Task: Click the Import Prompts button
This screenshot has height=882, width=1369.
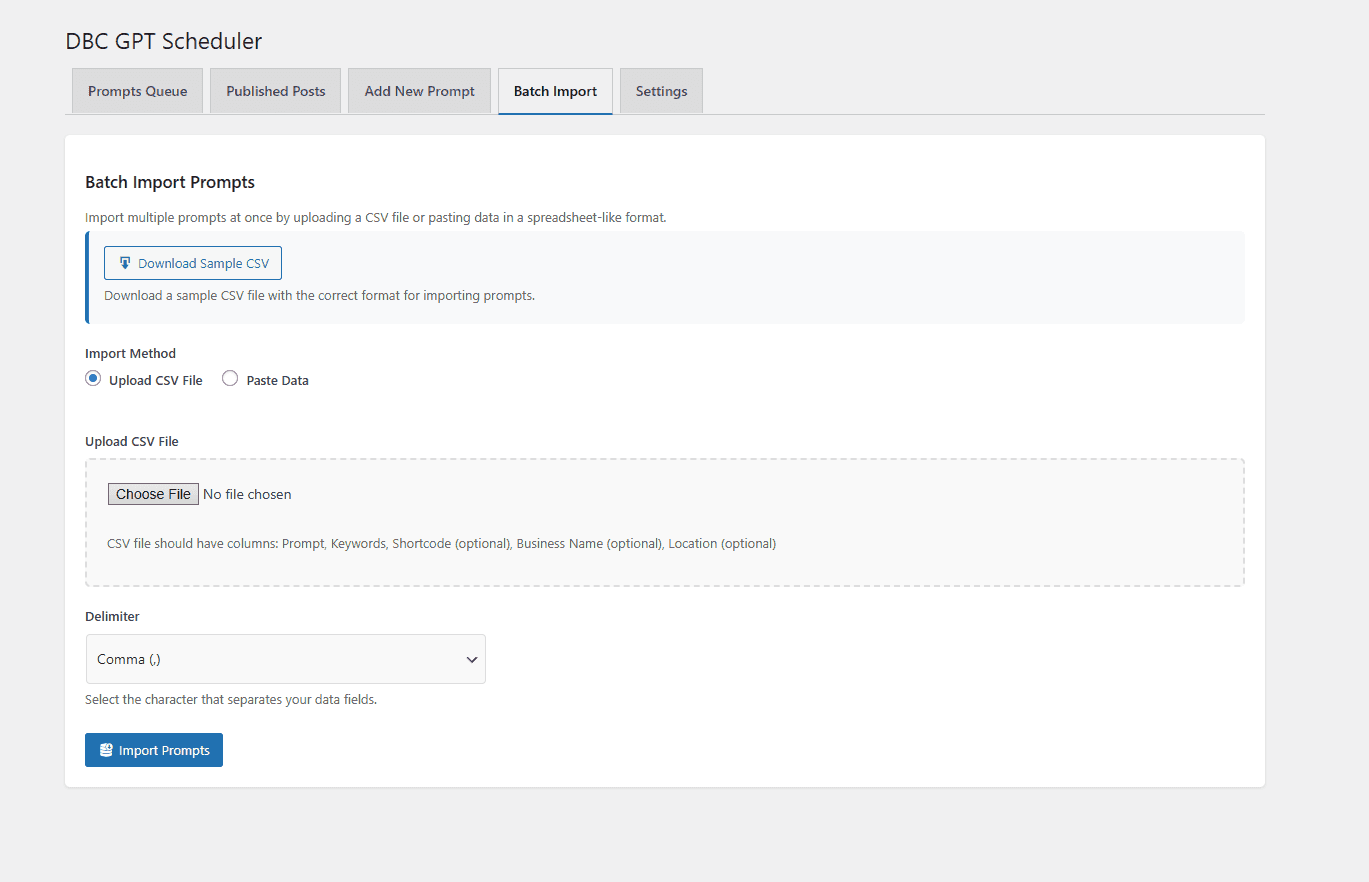Action: coord(154,750)
